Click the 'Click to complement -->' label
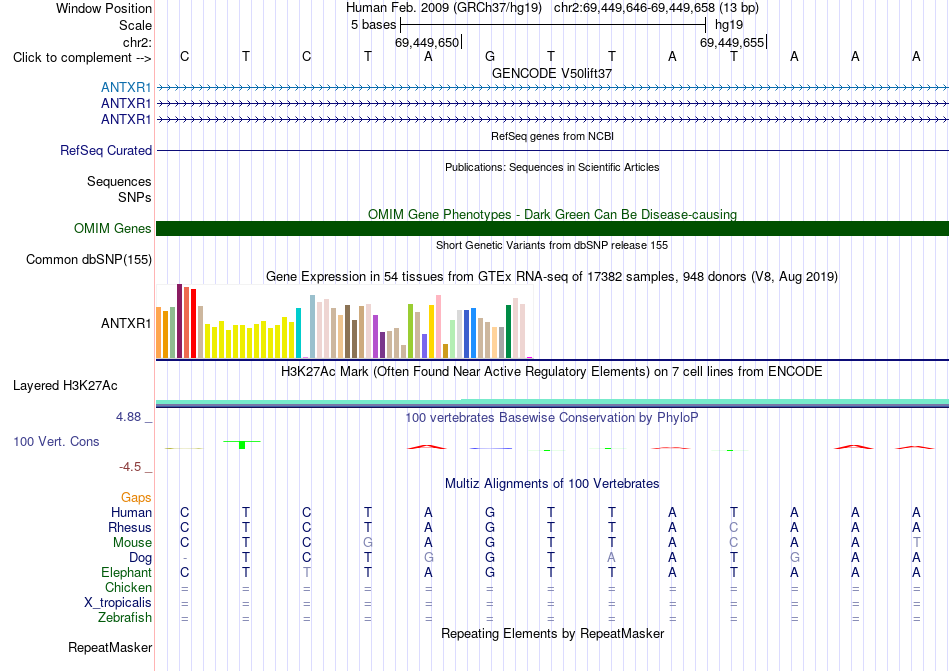The image size is (950, 671). [x=82, y=58]
